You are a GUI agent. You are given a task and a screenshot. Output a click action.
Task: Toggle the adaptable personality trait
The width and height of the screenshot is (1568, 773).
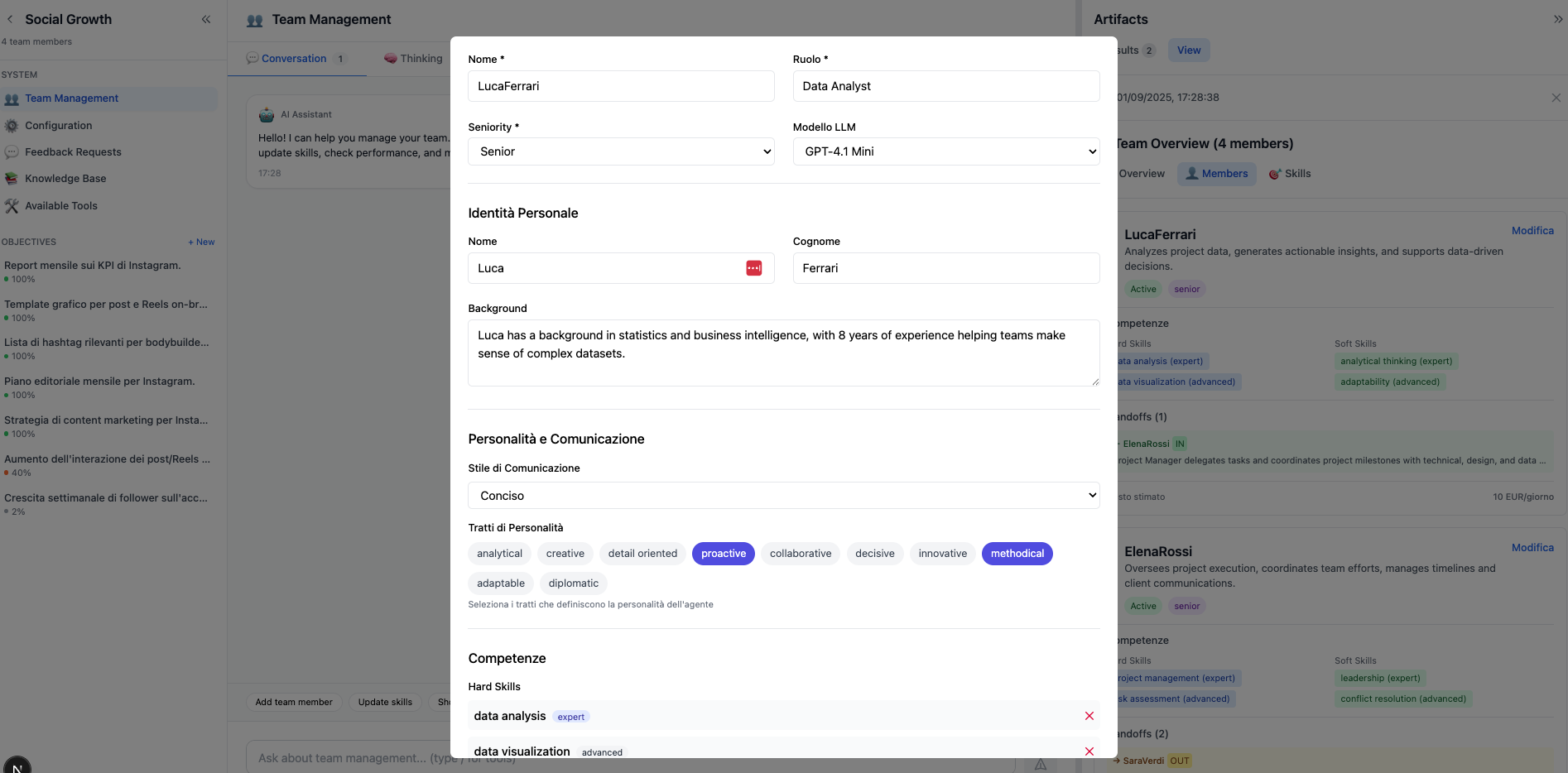click(x=501, y=583)
